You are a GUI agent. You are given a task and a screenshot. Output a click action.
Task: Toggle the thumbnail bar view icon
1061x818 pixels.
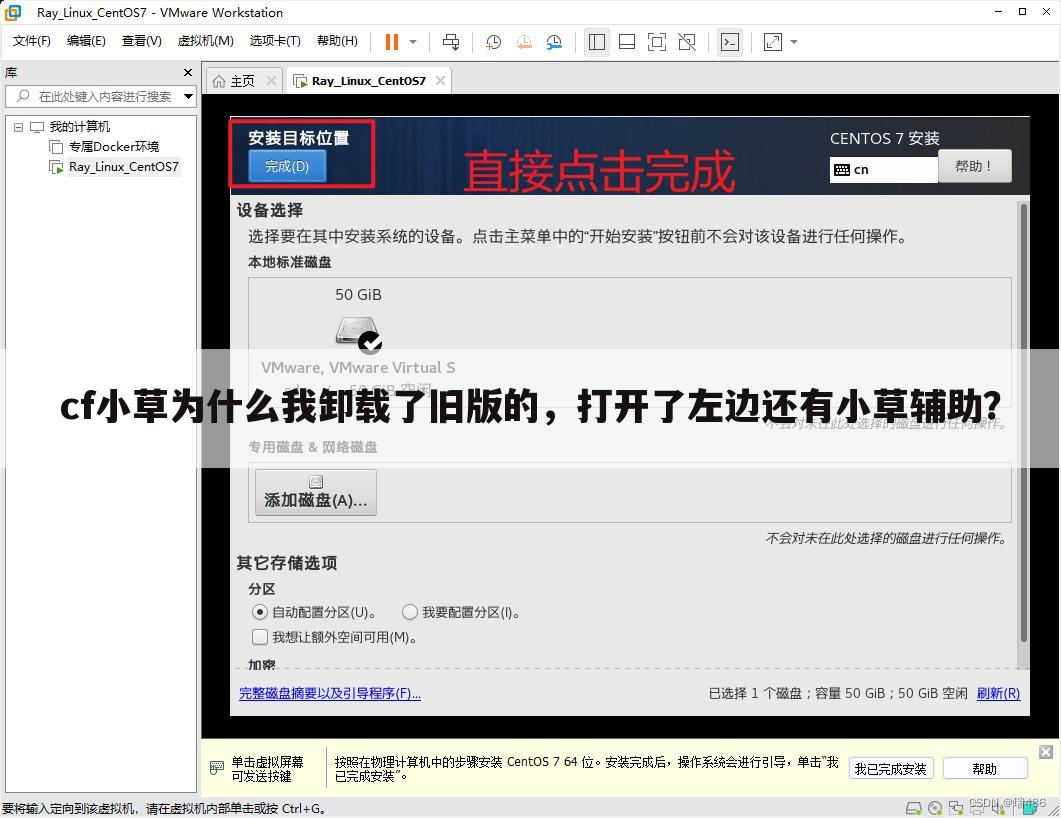tap(627, 42)
